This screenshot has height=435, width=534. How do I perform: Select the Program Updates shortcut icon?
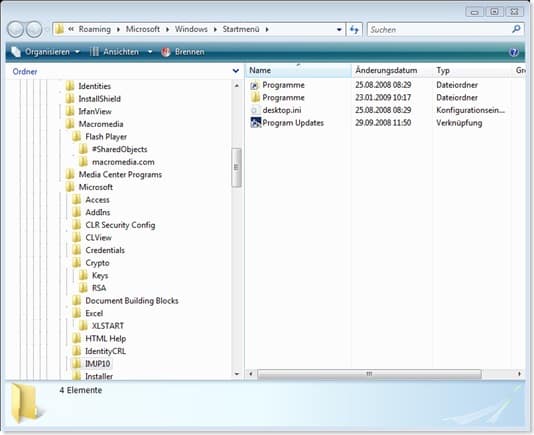[x=255, y=122]
